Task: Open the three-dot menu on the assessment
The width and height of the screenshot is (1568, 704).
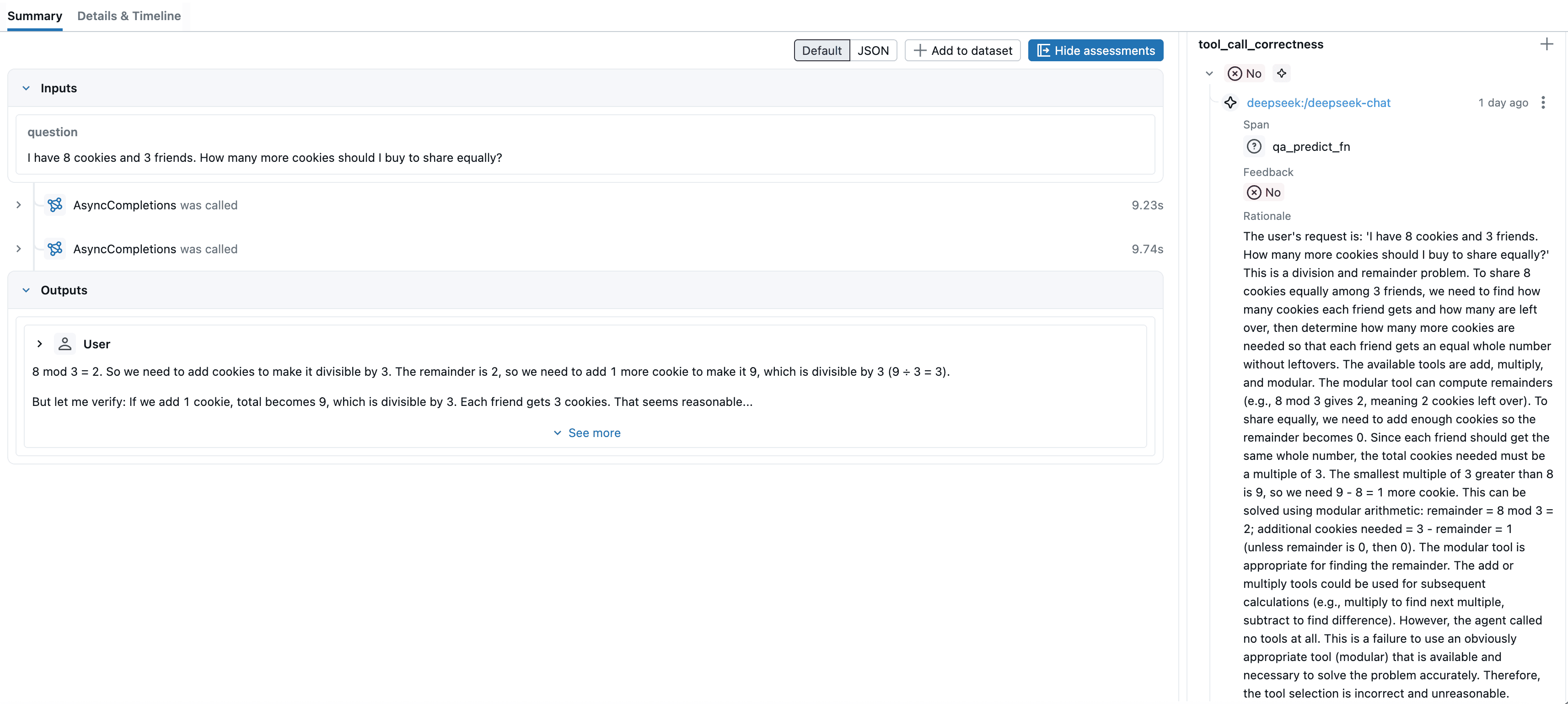Action: pos(1544,103)
